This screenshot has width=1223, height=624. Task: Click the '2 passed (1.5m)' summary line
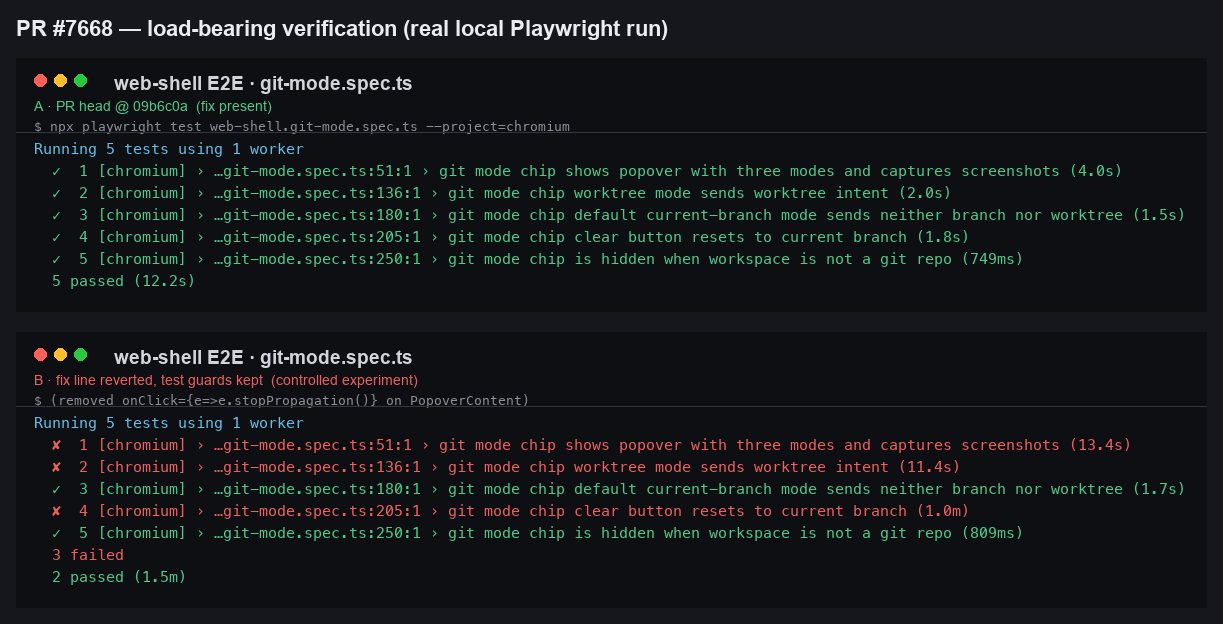pos(120,577)
